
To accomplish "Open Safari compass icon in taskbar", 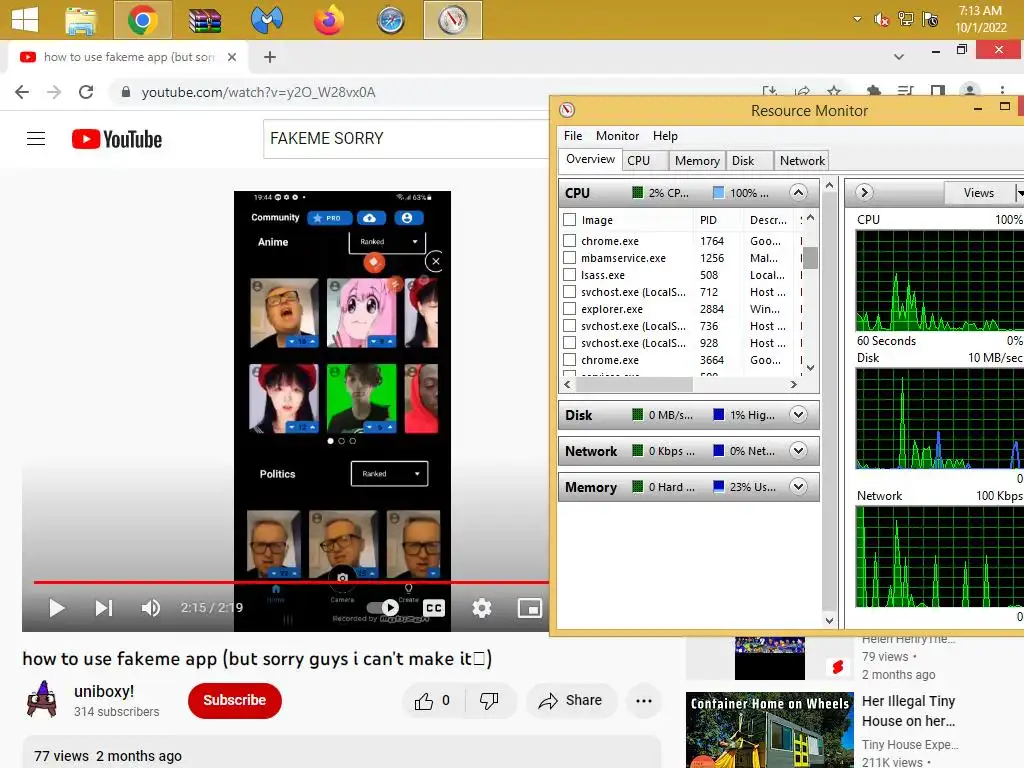I will pyautogui.click(x=391, y=20).
